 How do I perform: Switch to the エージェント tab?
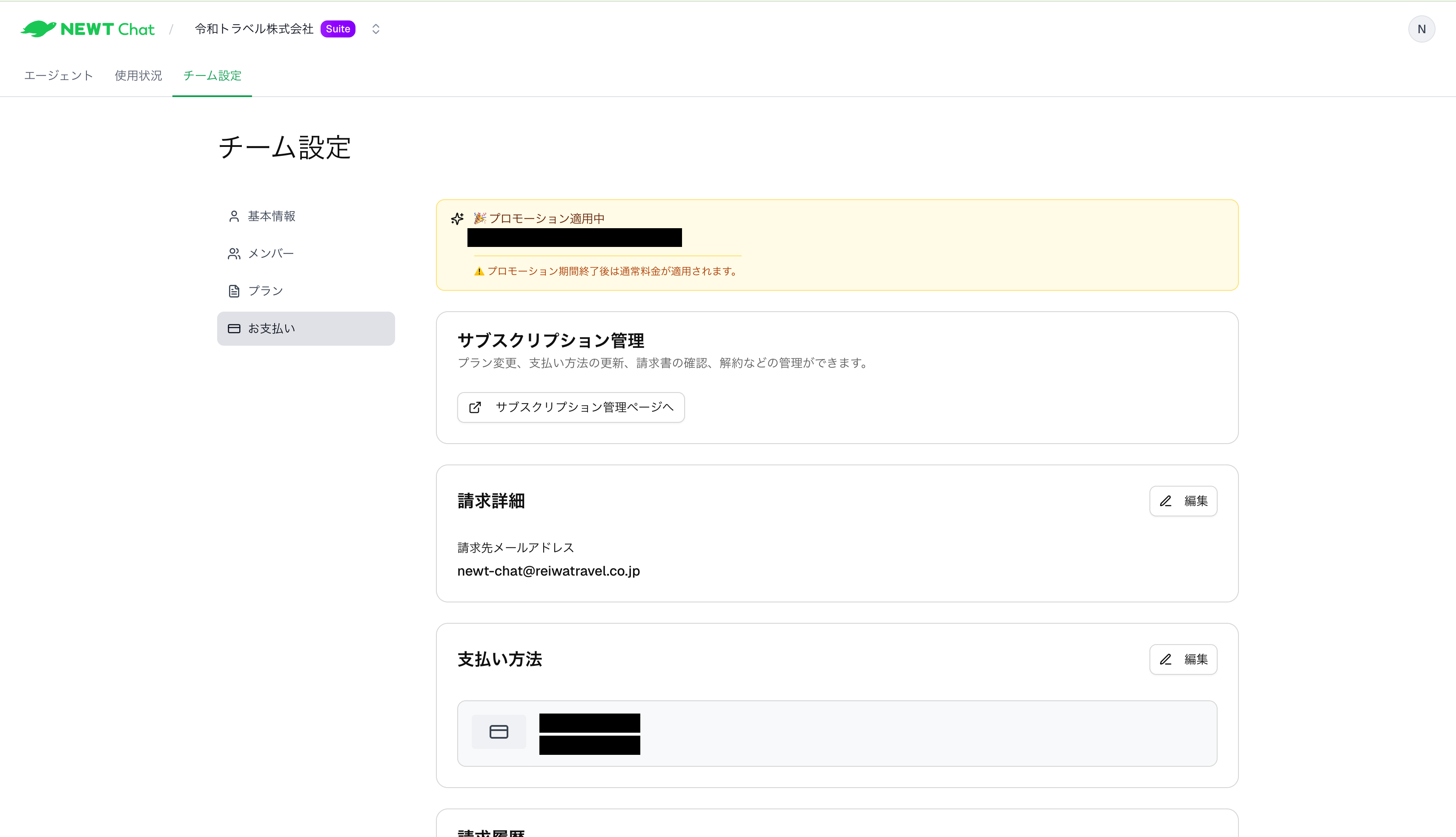[58, 75]
